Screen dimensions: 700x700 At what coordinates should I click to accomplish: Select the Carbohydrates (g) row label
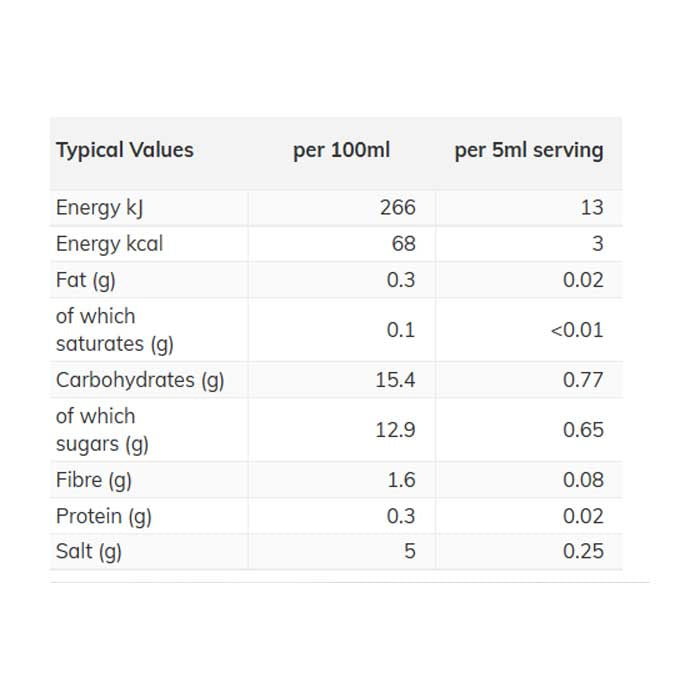click(x=140, y=380)
